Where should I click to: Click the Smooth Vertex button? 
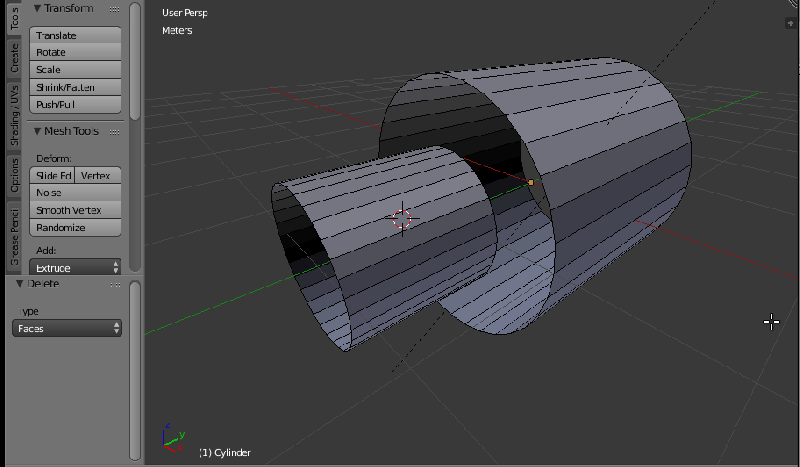pos(75,210)
